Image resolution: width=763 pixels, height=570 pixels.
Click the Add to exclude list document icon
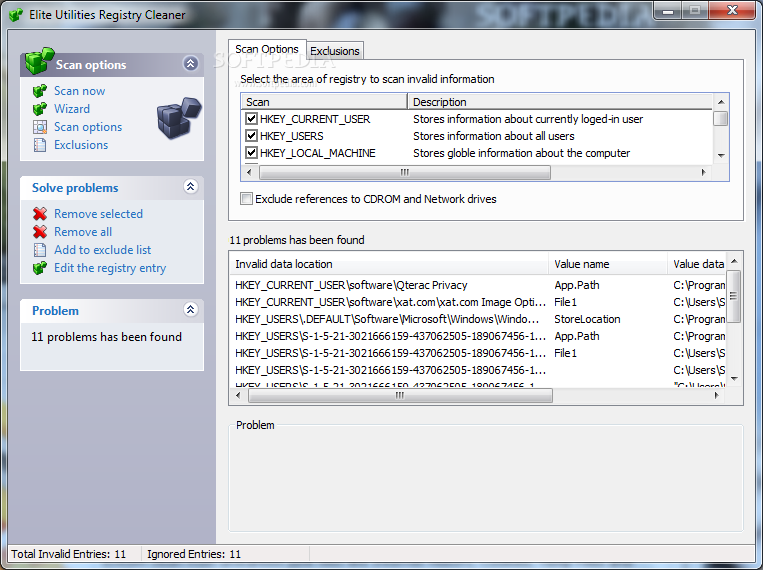click(x=40, y=250)
